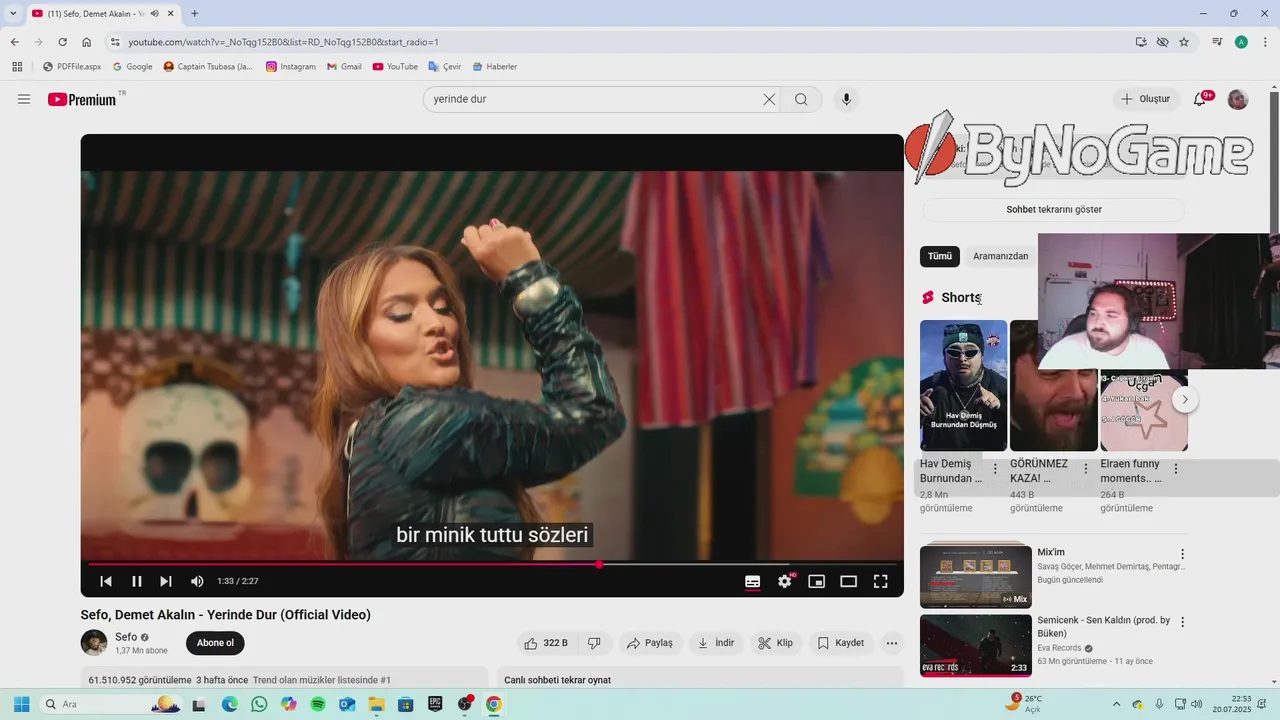Screen dimensions: 1280x720
Task: Save the video with Kaydet
Action: pyautogui.click(x=840, y=643)
